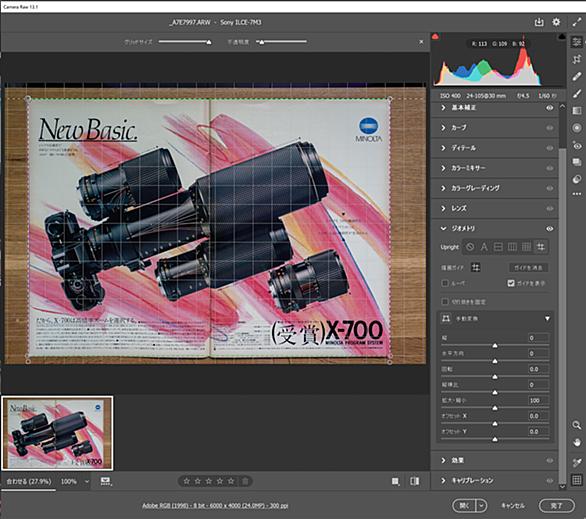Select the Upright Auto (A) mode

click(484, 247)
